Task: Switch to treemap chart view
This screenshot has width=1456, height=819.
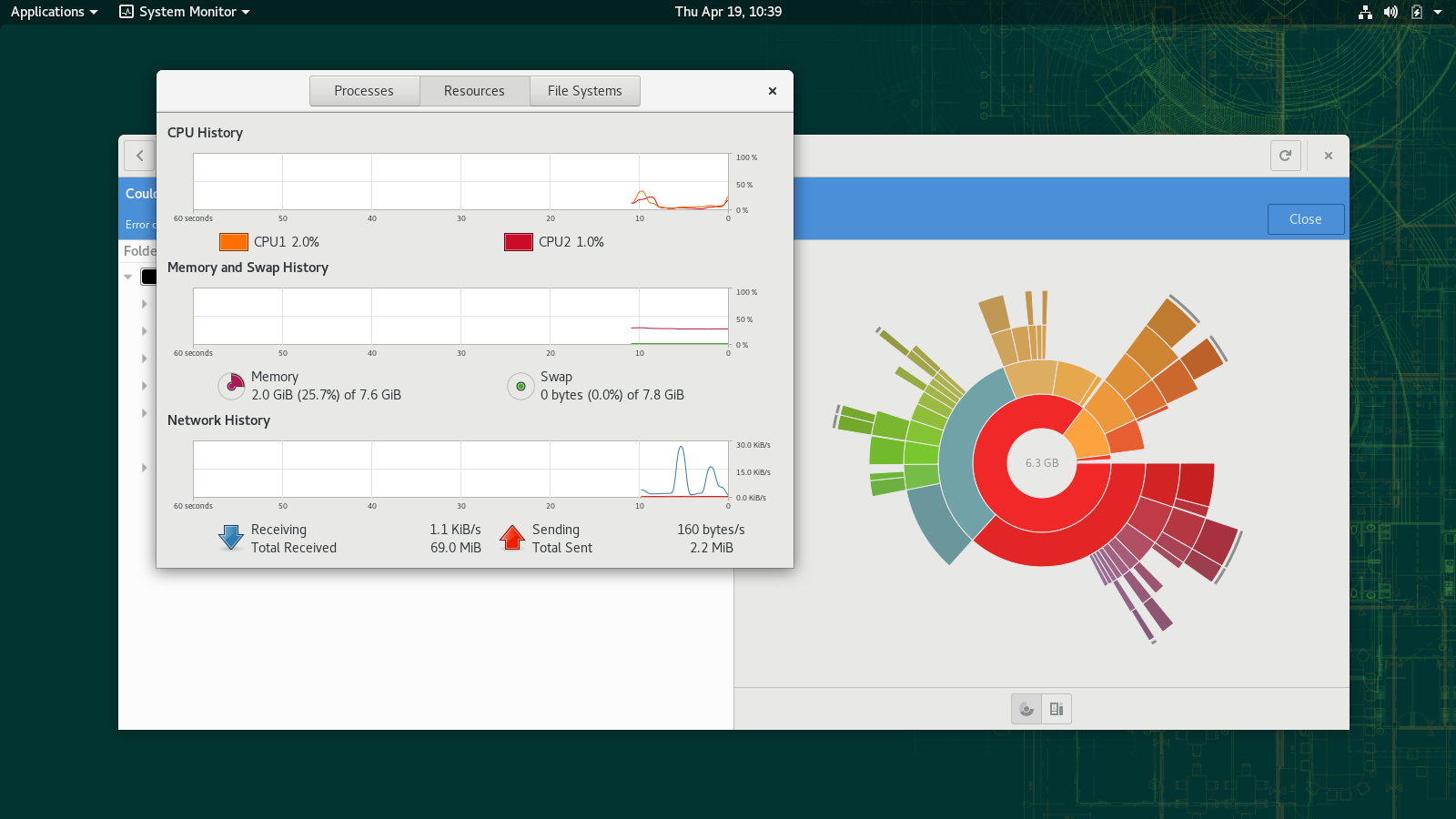Action: point(1057,709)
